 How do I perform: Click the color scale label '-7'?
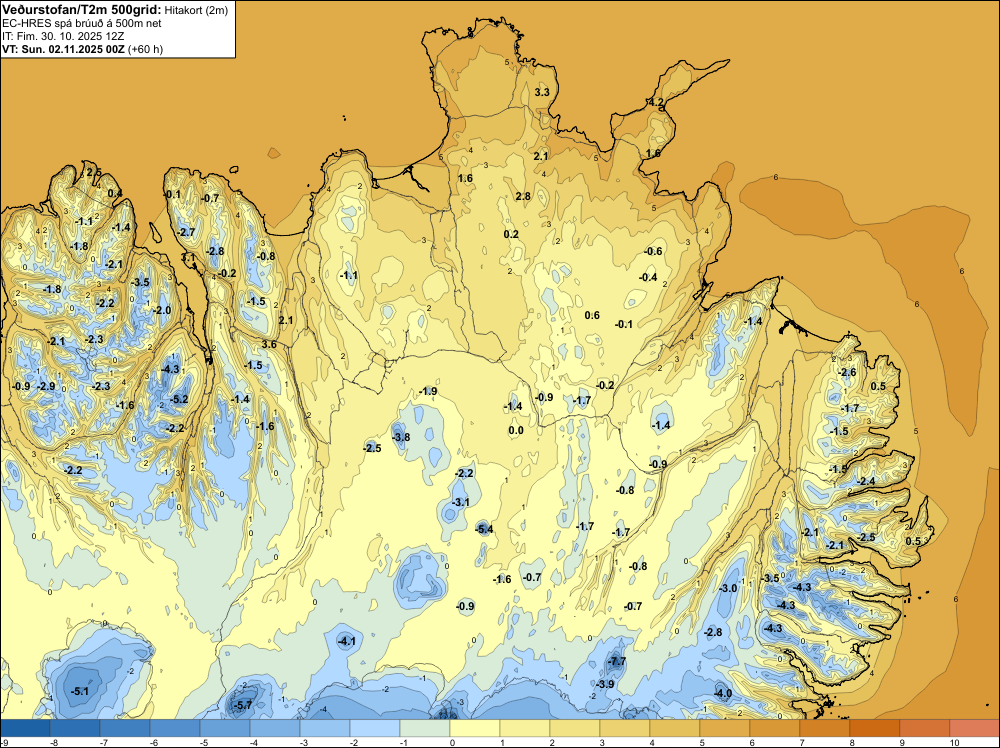103,742
